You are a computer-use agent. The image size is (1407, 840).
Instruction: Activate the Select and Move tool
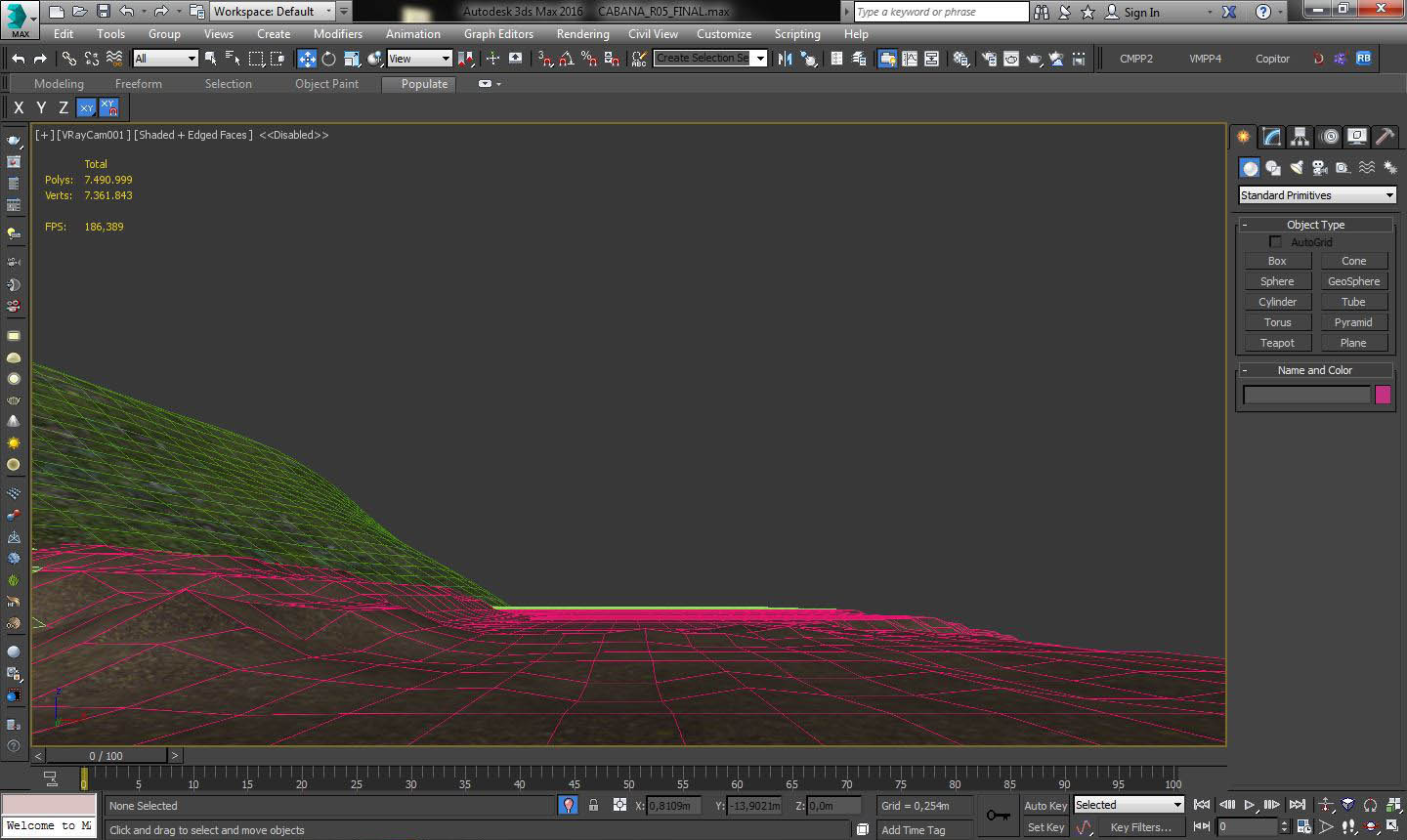[307, 59]
